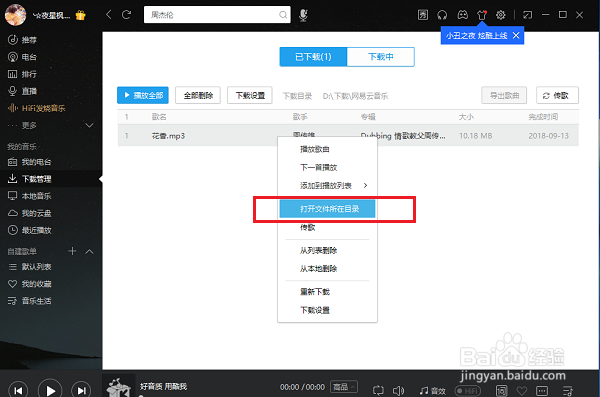
Task: Click album cover thumbnail in player bar
Action: click(119, 386)
